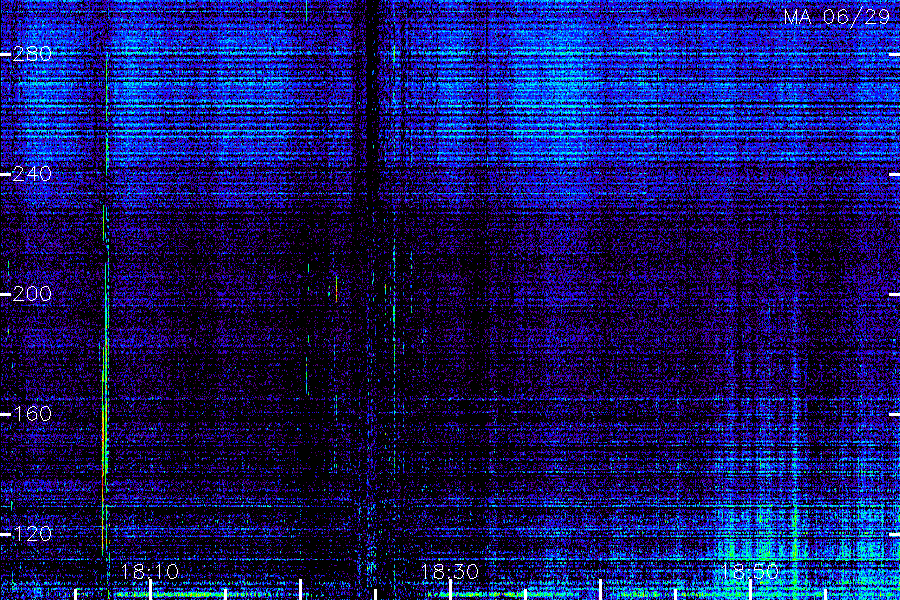Click the 120 frequency axis label

[x=32, y=534]
